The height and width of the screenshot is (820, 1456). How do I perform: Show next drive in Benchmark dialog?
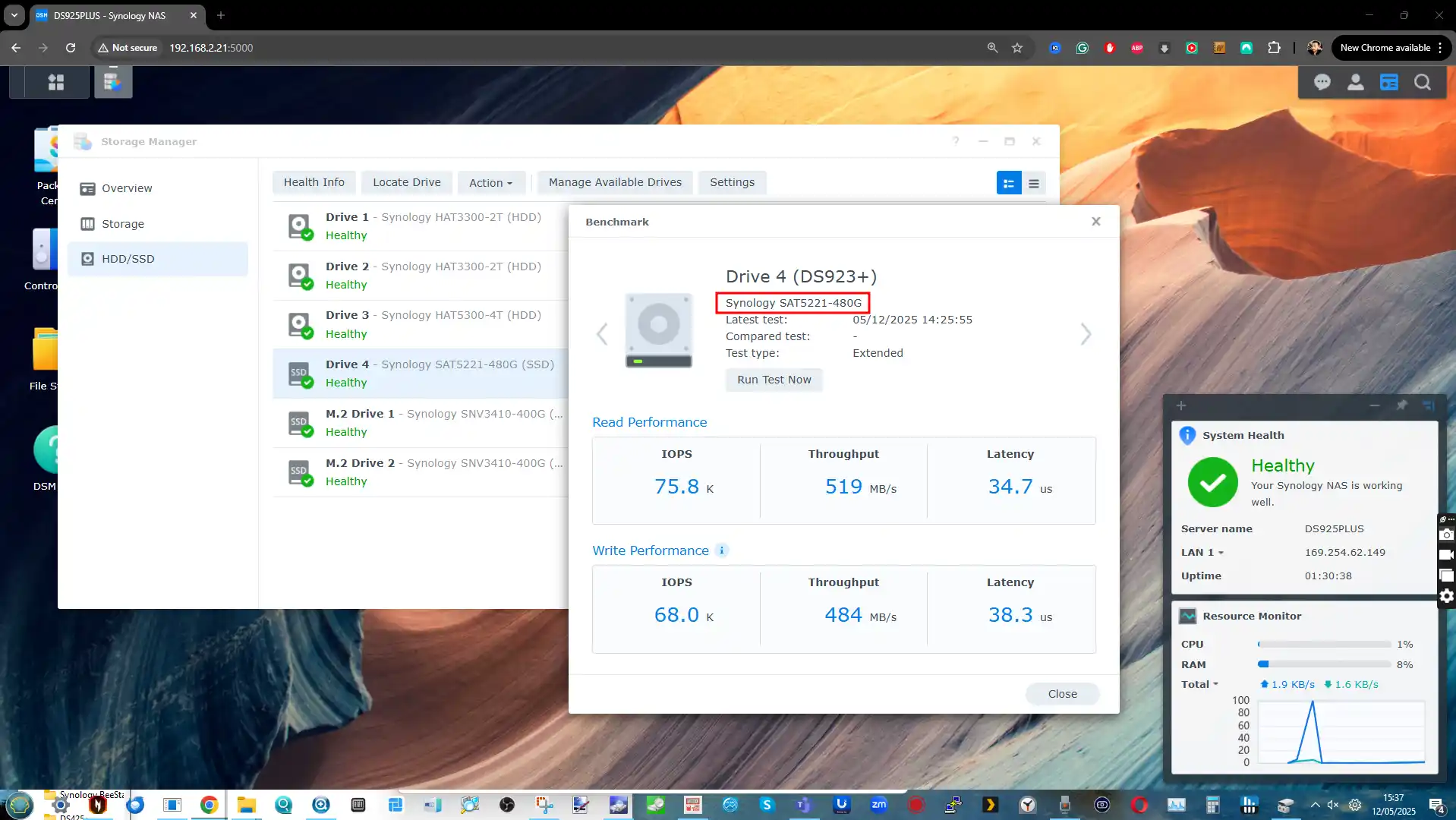point(1086,334)
